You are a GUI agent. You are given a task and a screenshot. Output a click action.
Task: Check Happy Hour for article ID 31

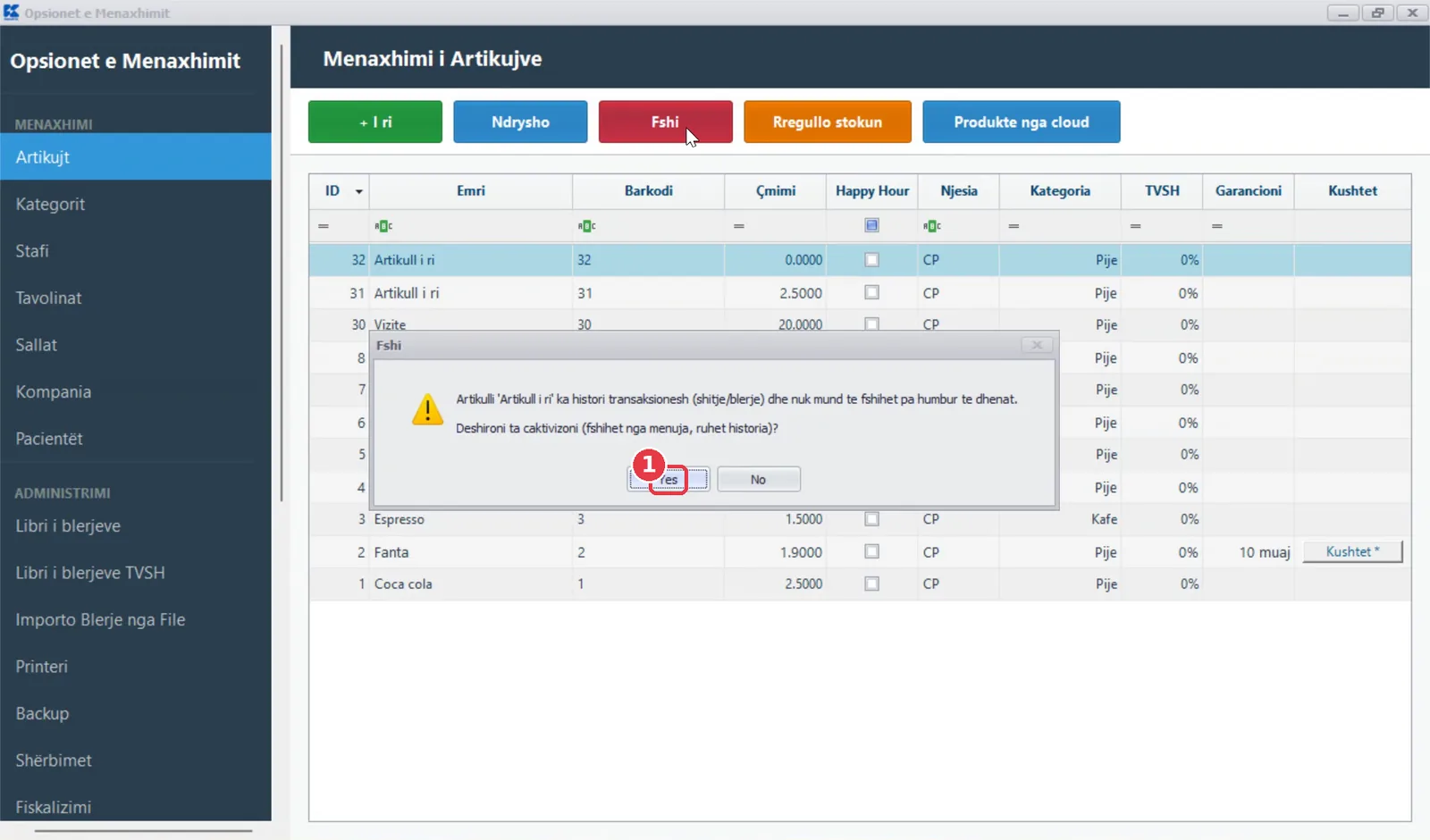tap(871, 292)
